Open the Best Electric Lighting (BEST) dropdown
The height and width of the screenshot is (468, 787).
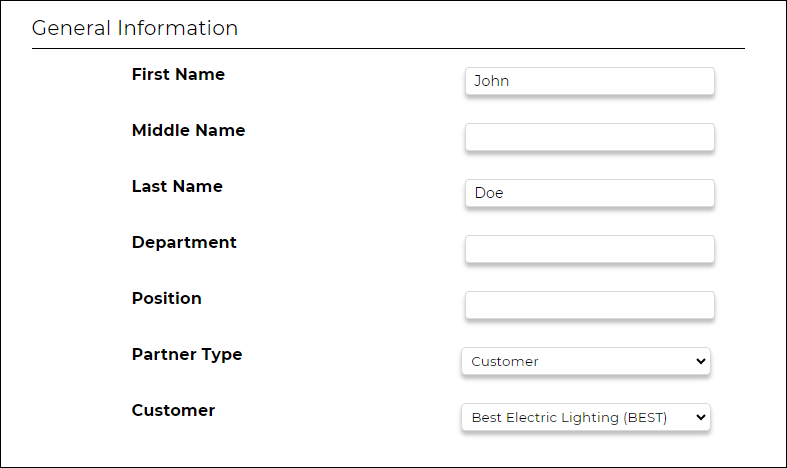[586, 417]
